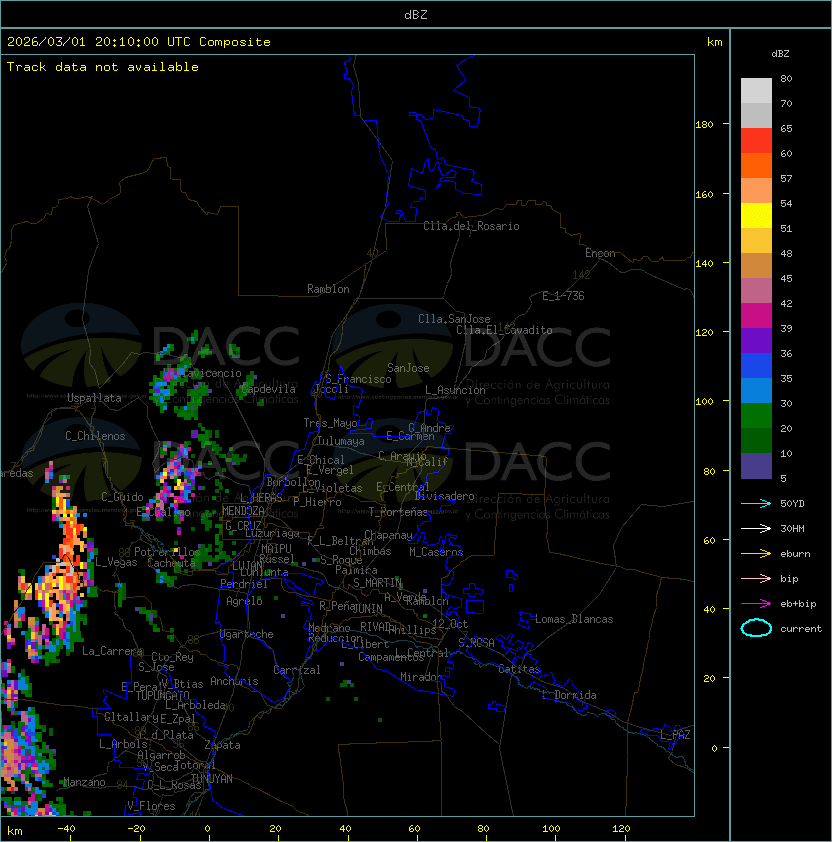Pick the red swatch in dBZ scale
832x842 pixels.
tap(756, 141)
